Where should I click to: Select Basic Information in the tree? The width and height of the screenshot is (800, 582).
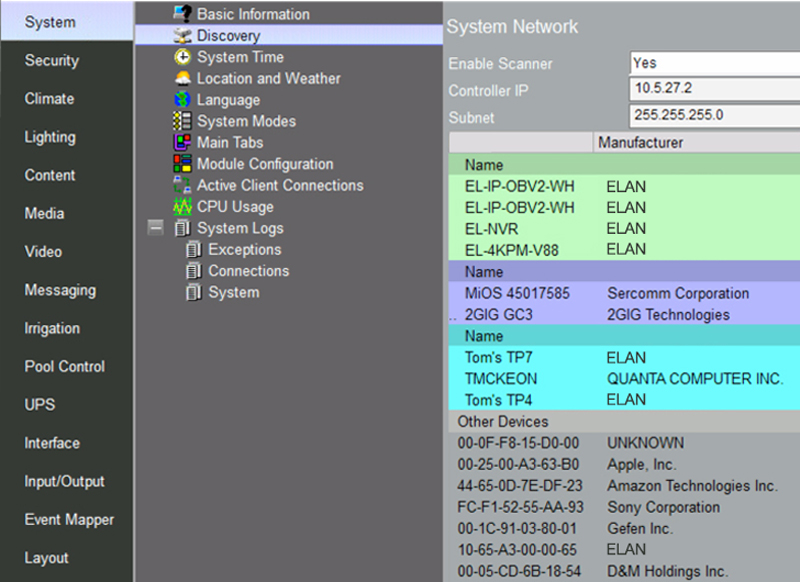(x=253, y=14)
